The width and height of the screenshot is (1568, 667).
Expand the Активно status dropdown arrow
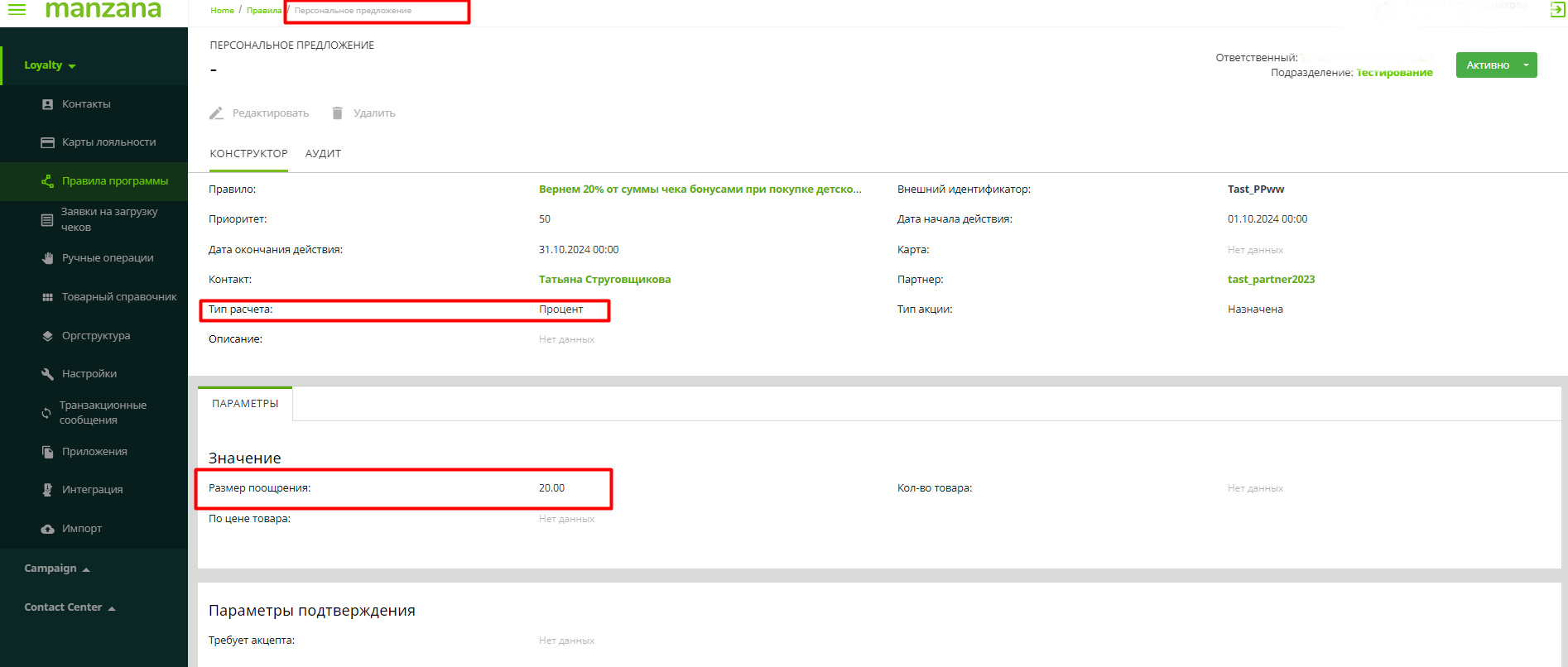click(x=1526, y=65)
